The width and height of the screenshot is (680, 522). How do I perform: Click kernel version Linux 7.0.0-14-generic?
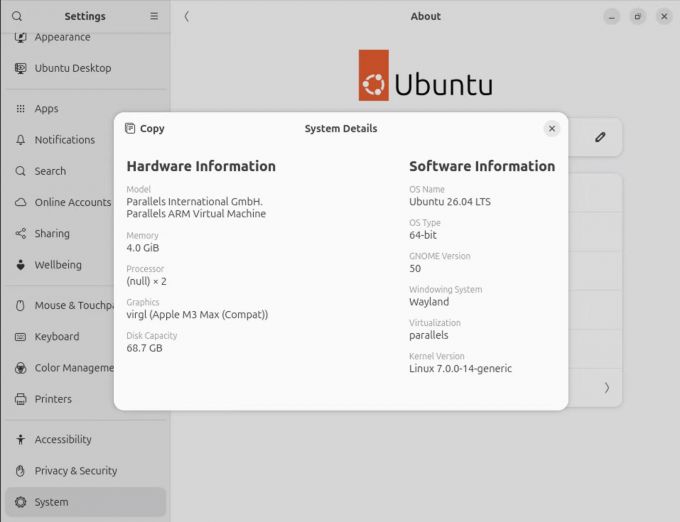point(460,369)
